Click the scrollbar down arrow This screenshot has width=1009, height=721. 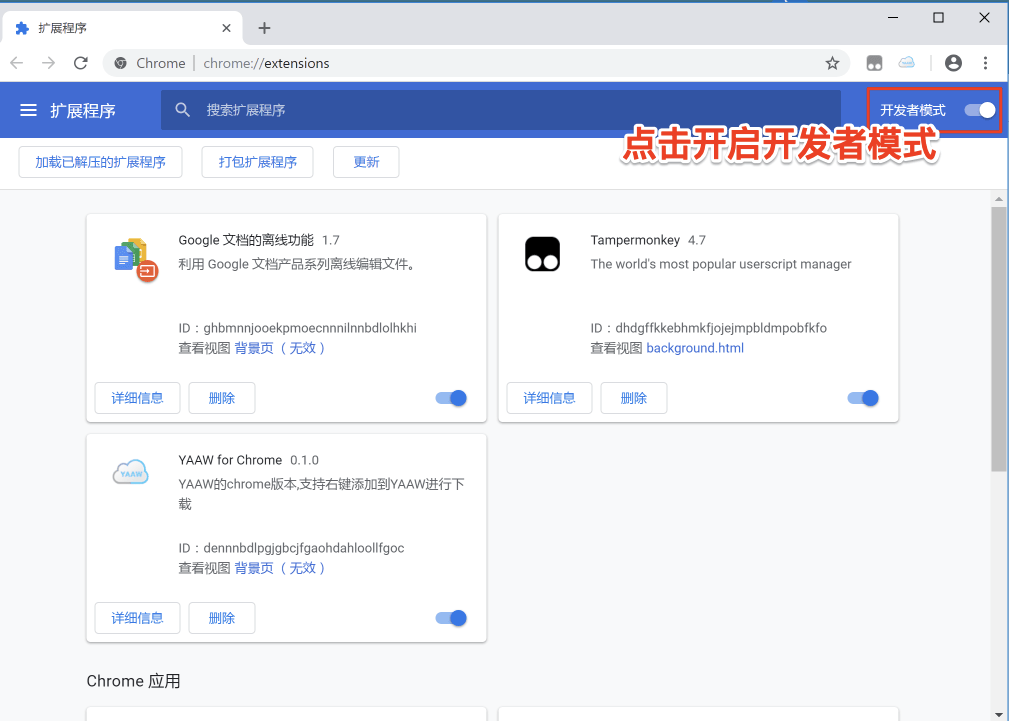(x=998, y=713)
